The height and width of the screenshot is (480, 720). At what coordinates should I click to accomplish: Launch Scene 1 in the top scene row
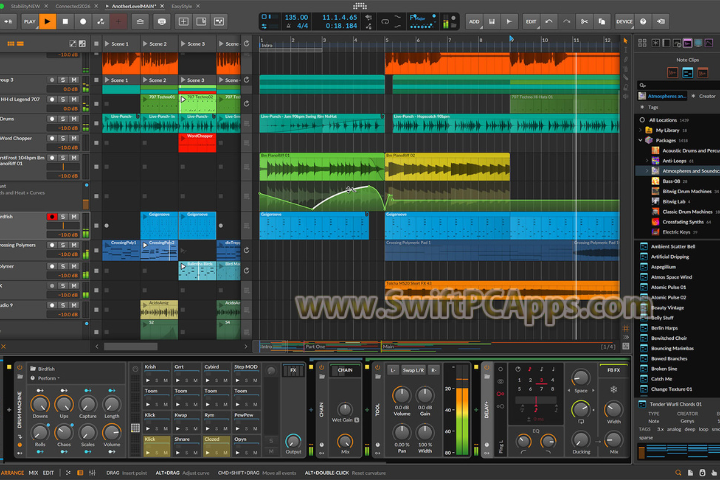(x=107, y=44)
